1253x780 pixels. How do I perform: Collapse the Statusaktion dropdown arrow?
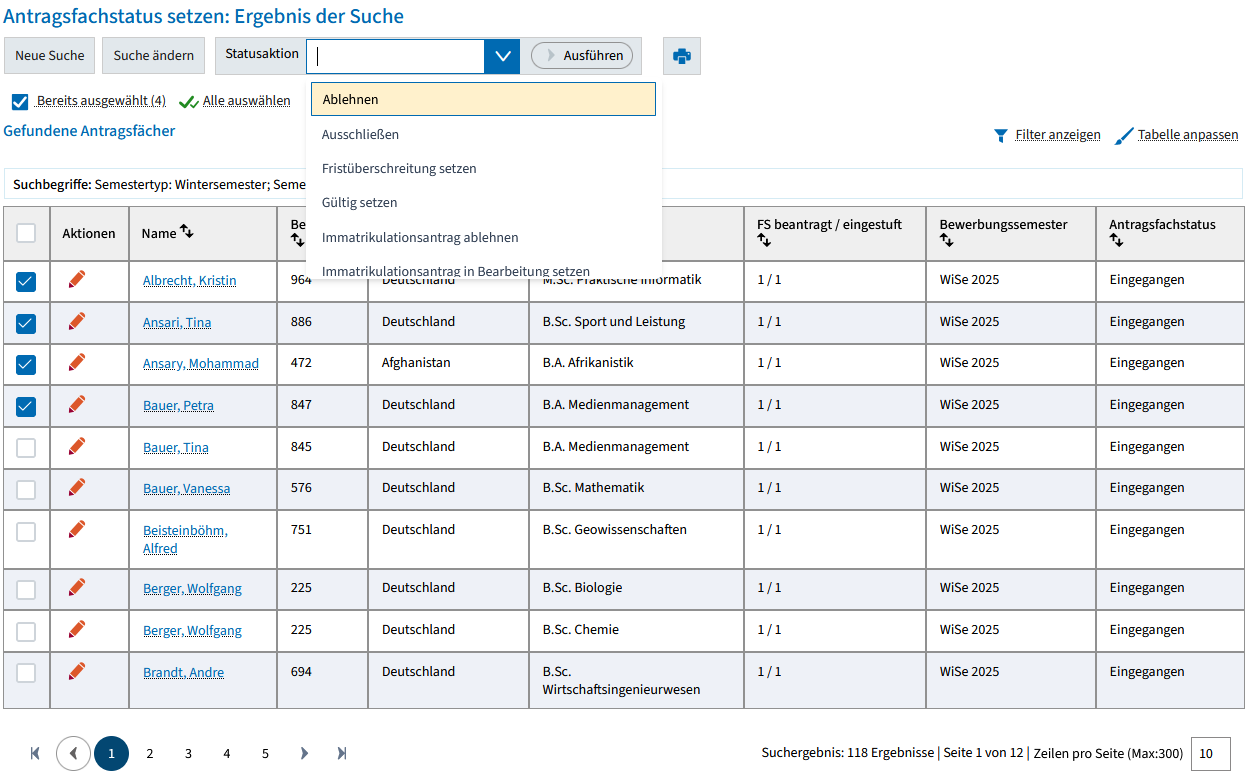pos(502,56)
